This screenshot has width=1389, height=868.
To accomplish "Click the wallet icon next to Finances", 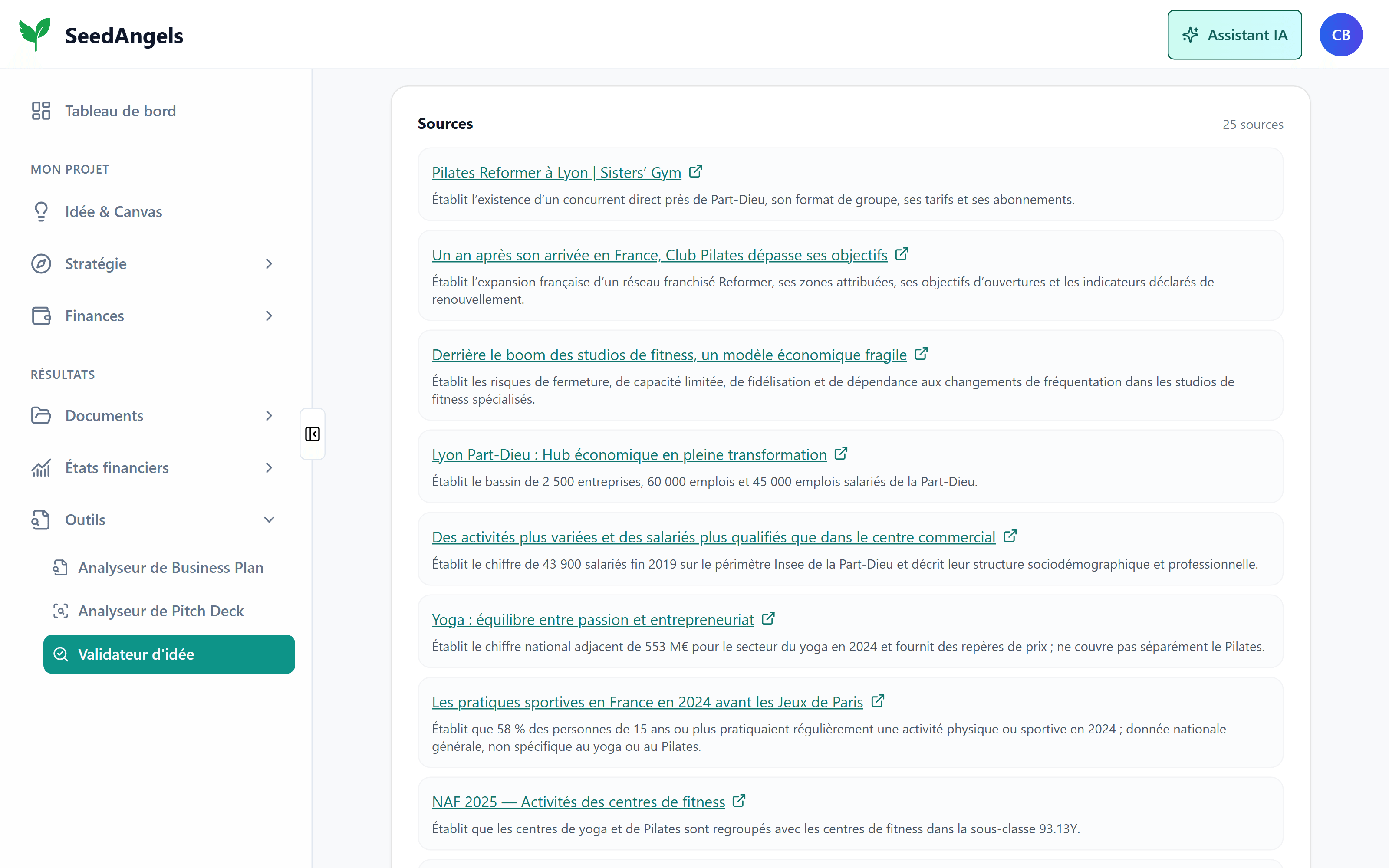I will pyautogui.click(x=41, y=316).
